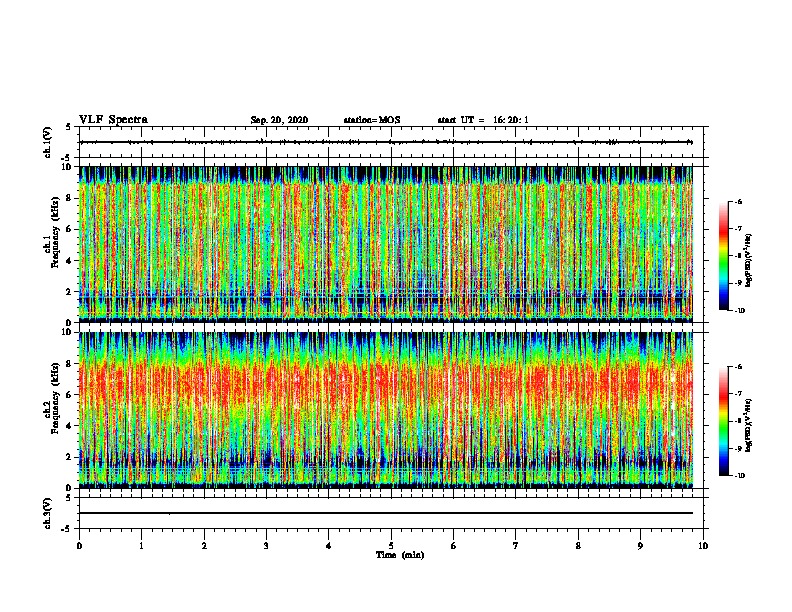Click the "-10" label on ch.1 color bar
The width and height of the screenshot is (792, 612).
click(x=740, y=311)
